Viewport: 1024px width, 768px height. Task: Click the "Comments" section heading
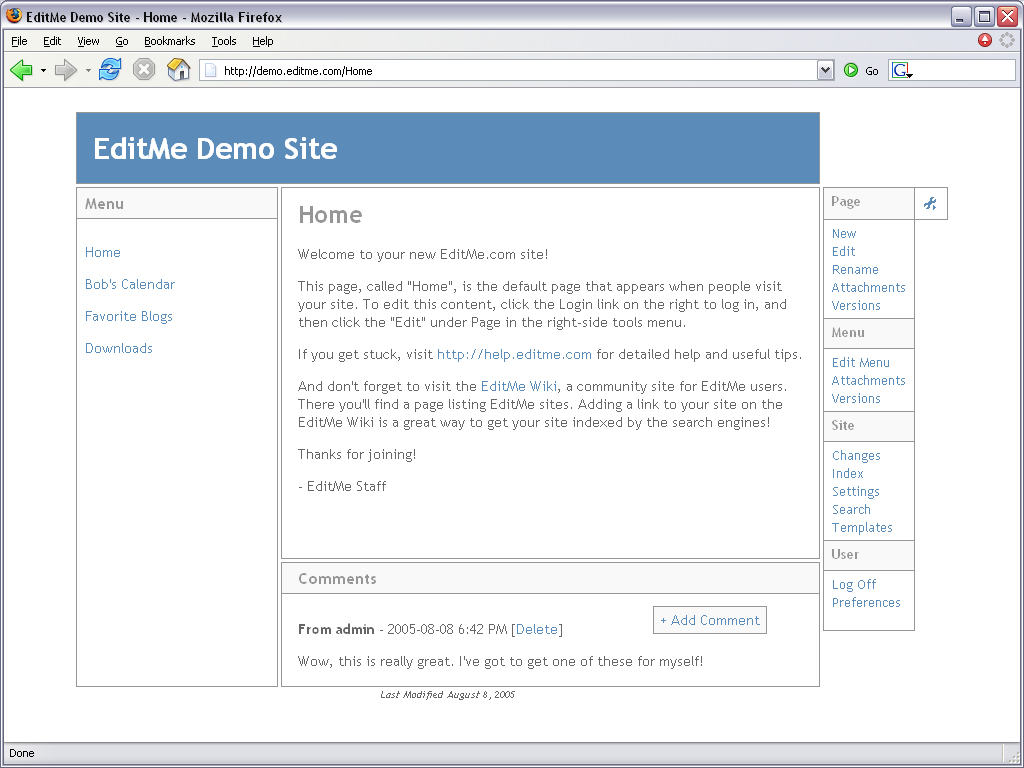tap(337, 579)
